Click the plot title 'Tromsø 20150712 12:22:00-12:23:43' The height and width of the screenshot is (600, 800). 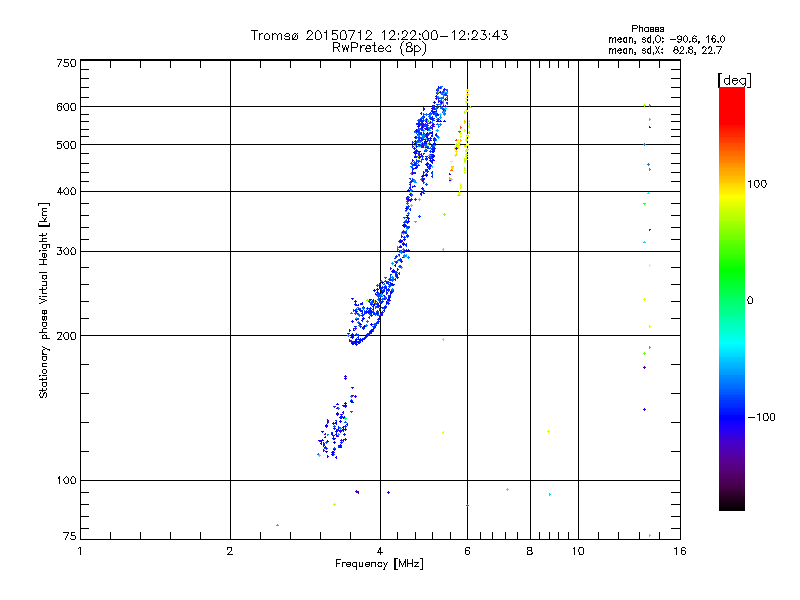[x=379, y=35]
